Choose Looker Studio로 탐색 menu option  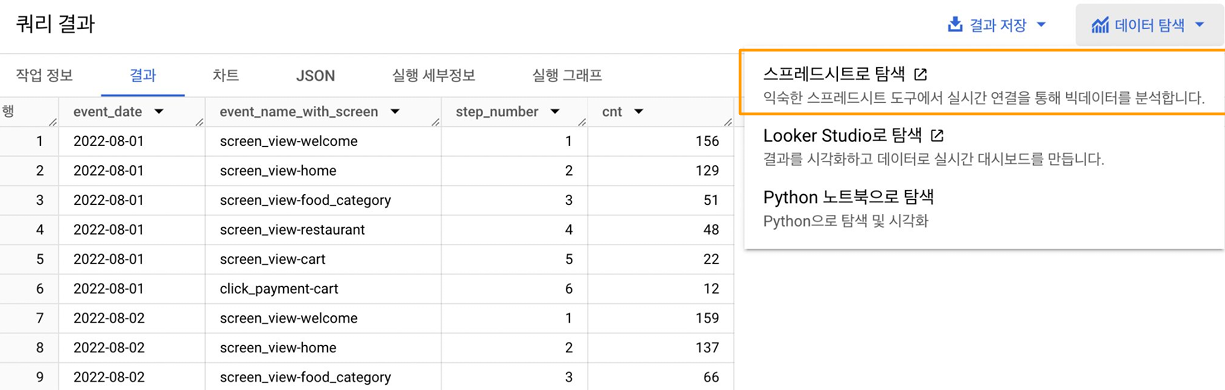[x=984, y=146]
